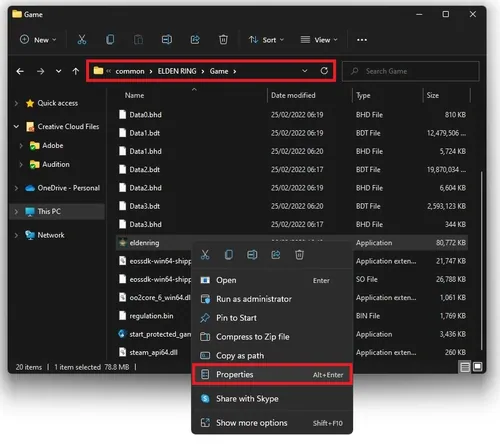Select Properties in the context menu

[x=272, y=374]
